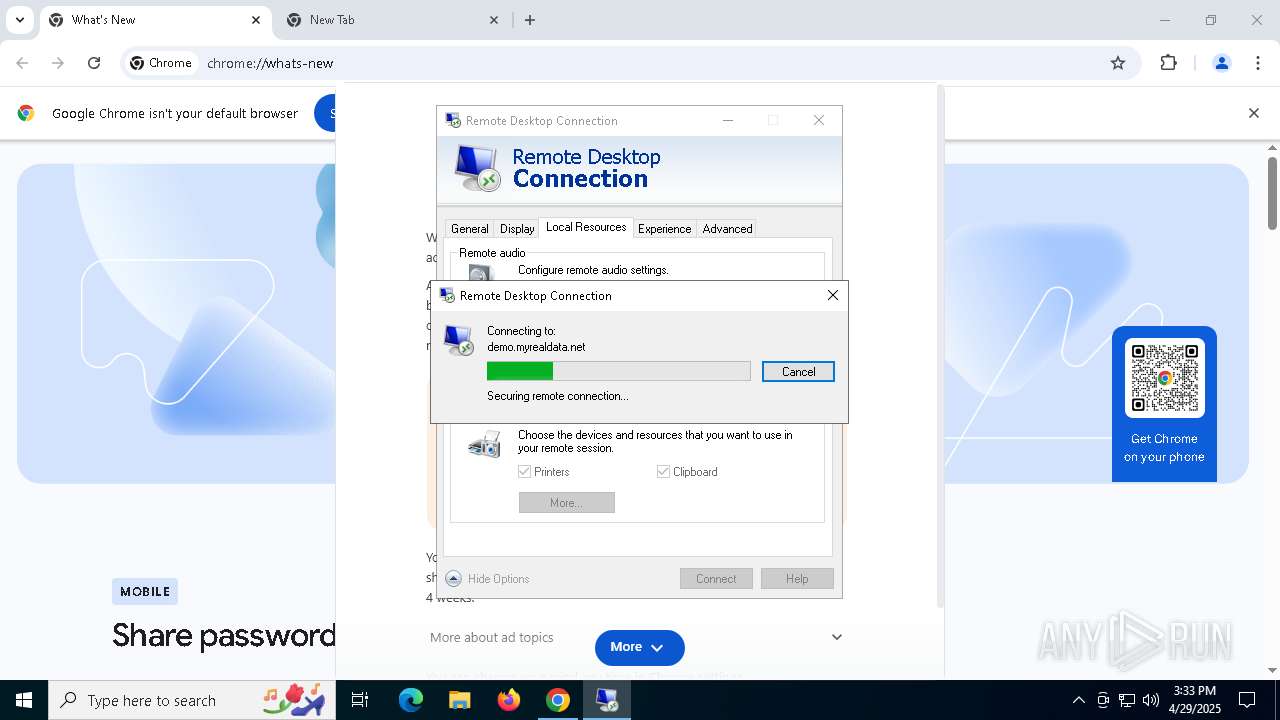1280x720 pixels.
Task: Click the taskbar search box
Action: coord(192,700)
